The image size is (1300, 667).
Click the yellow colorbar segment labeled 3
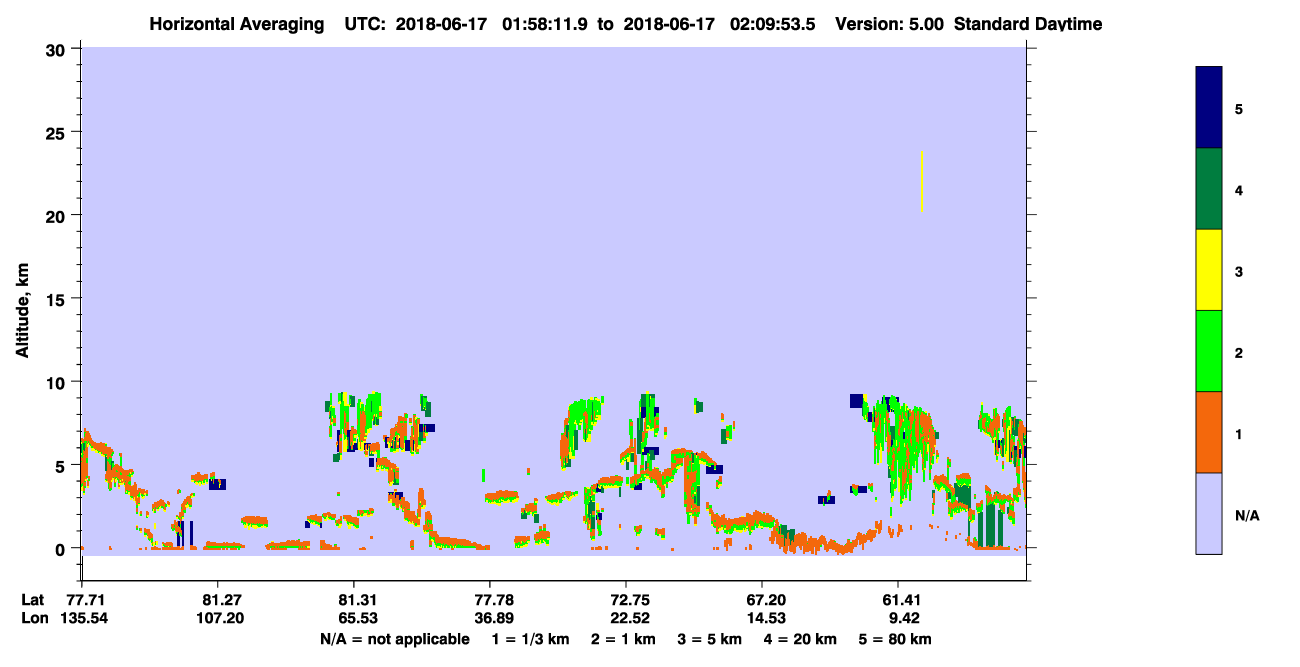click(x=1209, y=270)
